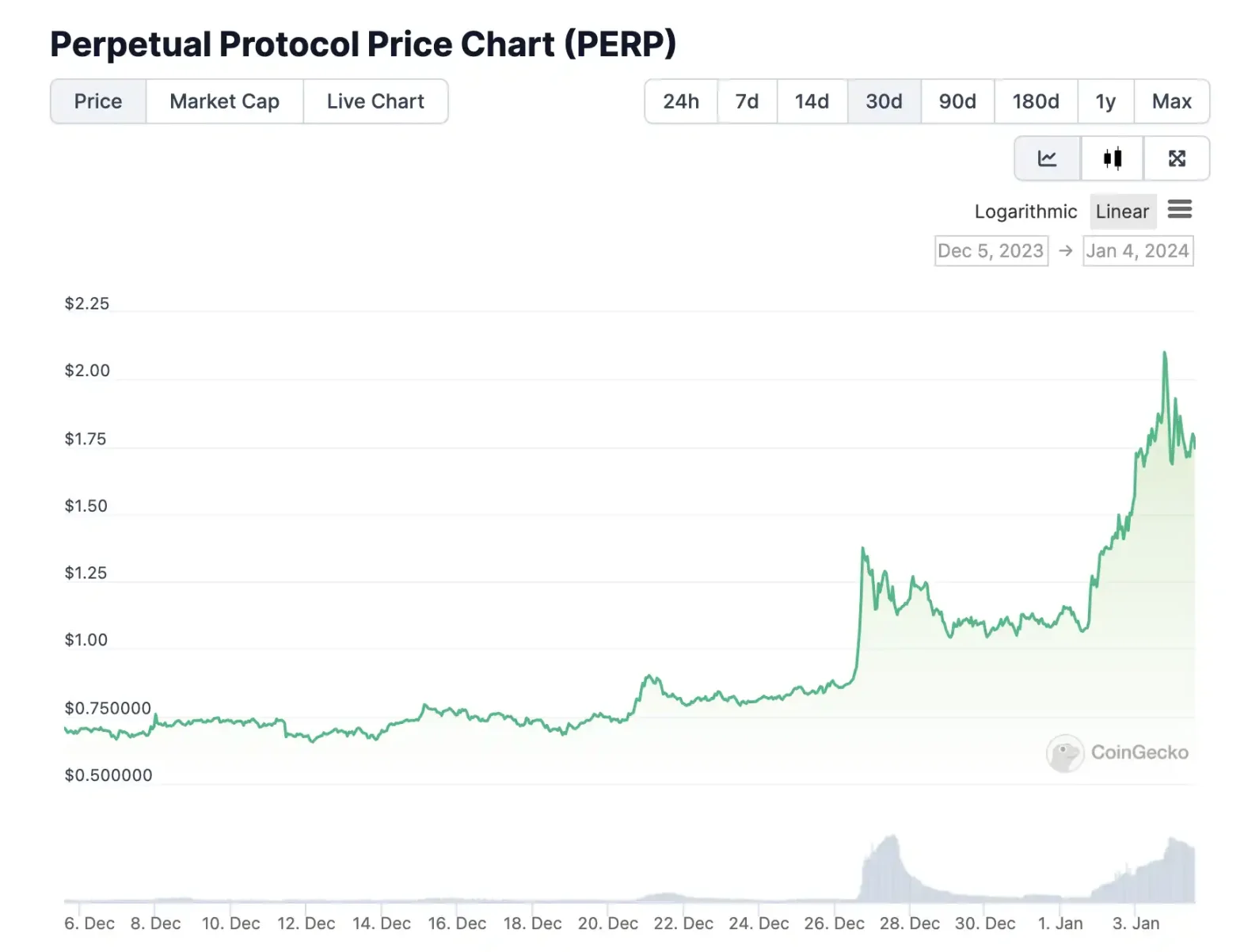The height and width of the screenshot is (952, 1244).
Task: Switch to candlestick chart view
Action: 1113,158
